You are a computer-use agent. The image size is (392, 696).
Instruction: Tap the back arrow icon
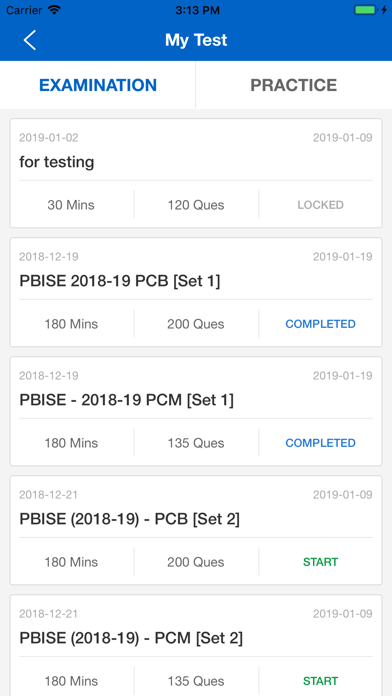point(30,40)
